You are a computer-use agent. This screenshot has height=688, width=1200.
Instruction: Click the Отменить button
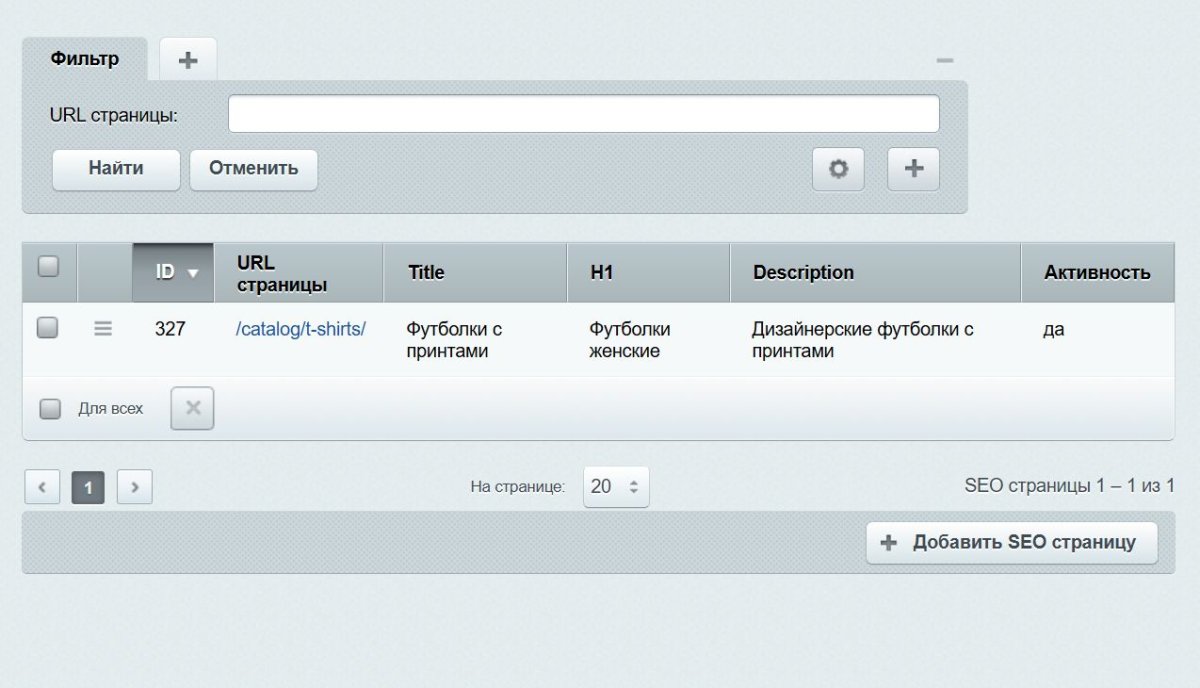pos(253,169)
